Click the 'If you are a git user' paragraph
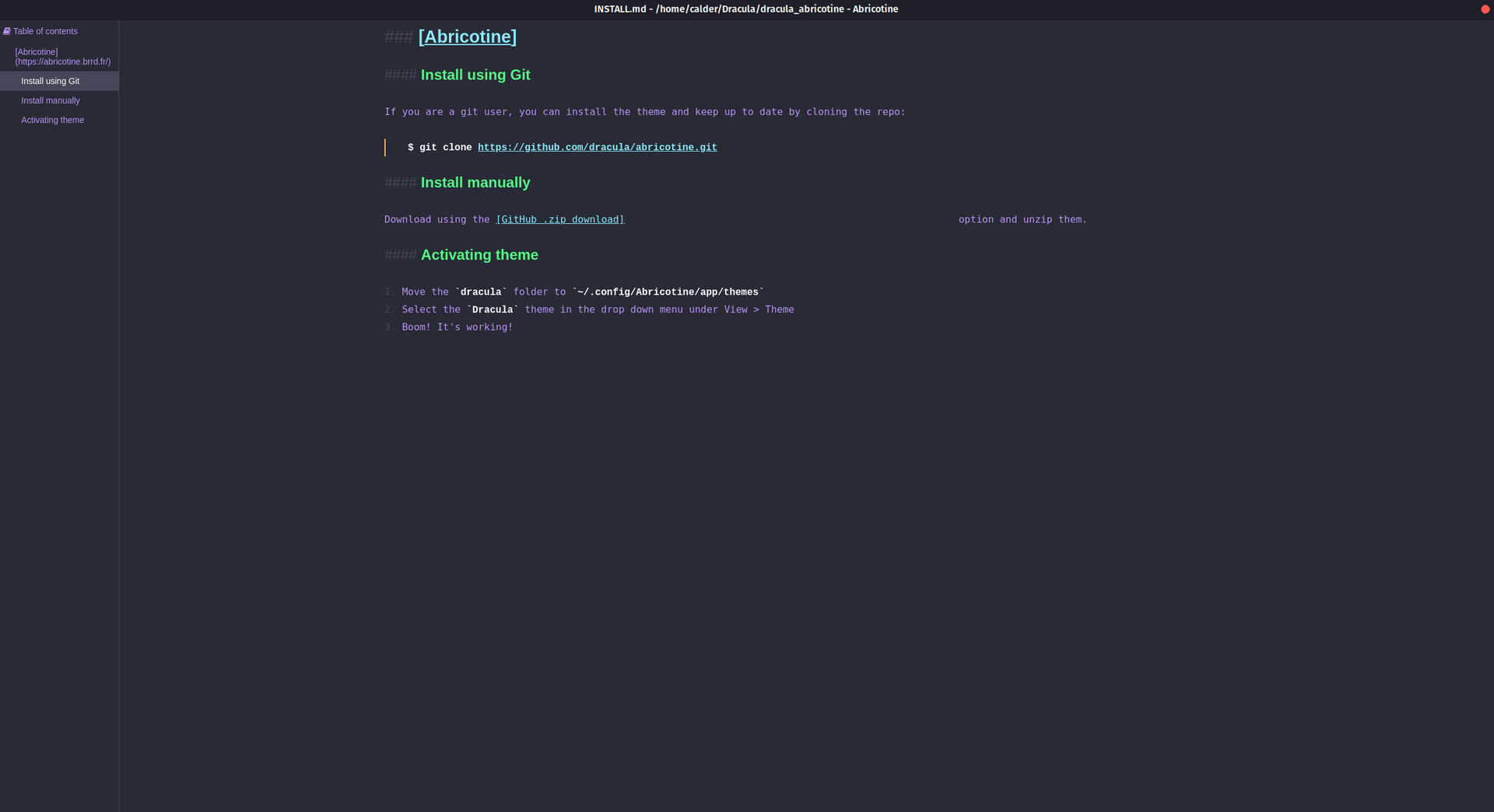Image resolution: width=1494 pixels, height=812 pixels. [x=644, y=112]
